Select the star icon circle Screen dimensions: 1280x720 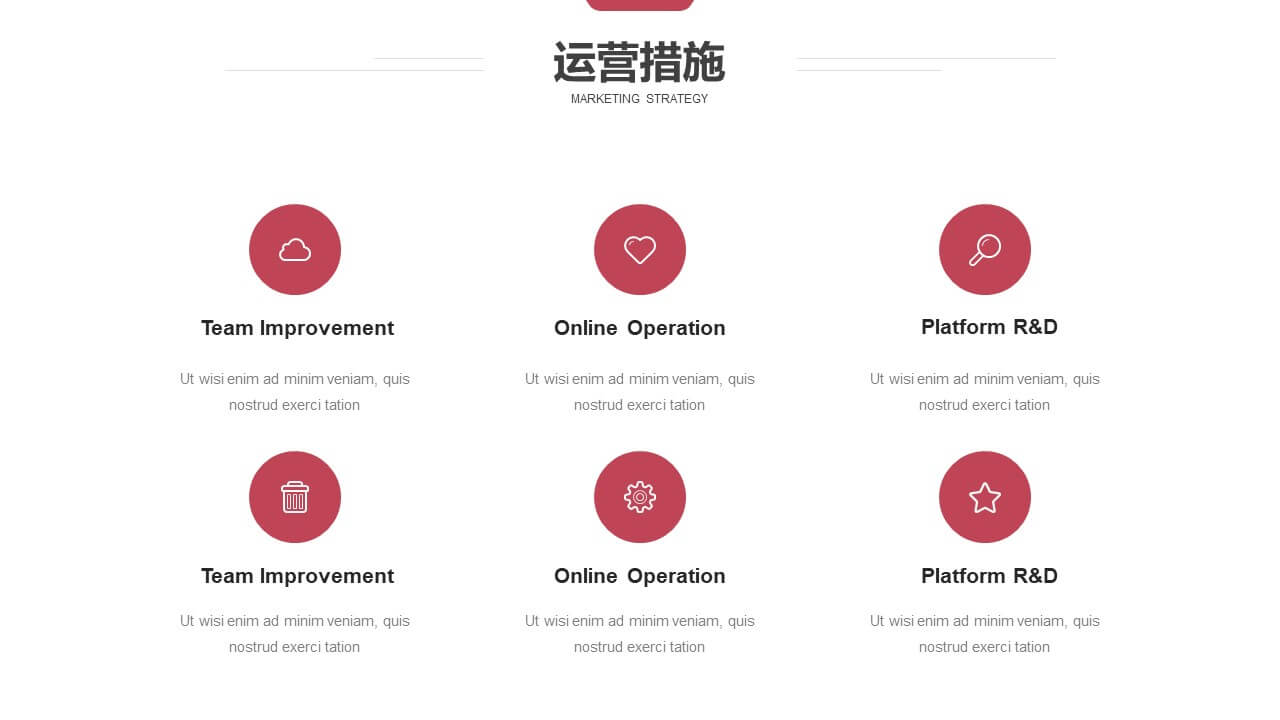985,497
